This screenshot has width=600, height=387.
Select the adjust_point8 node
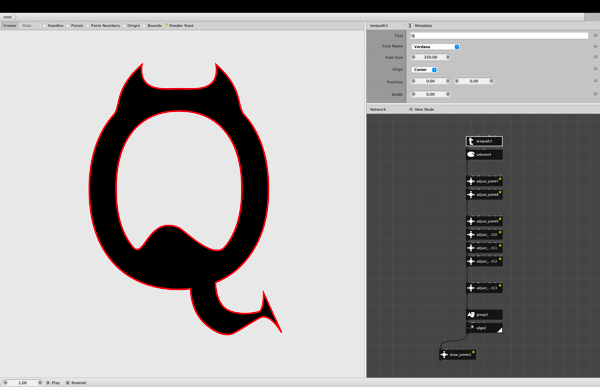point(484,194)
